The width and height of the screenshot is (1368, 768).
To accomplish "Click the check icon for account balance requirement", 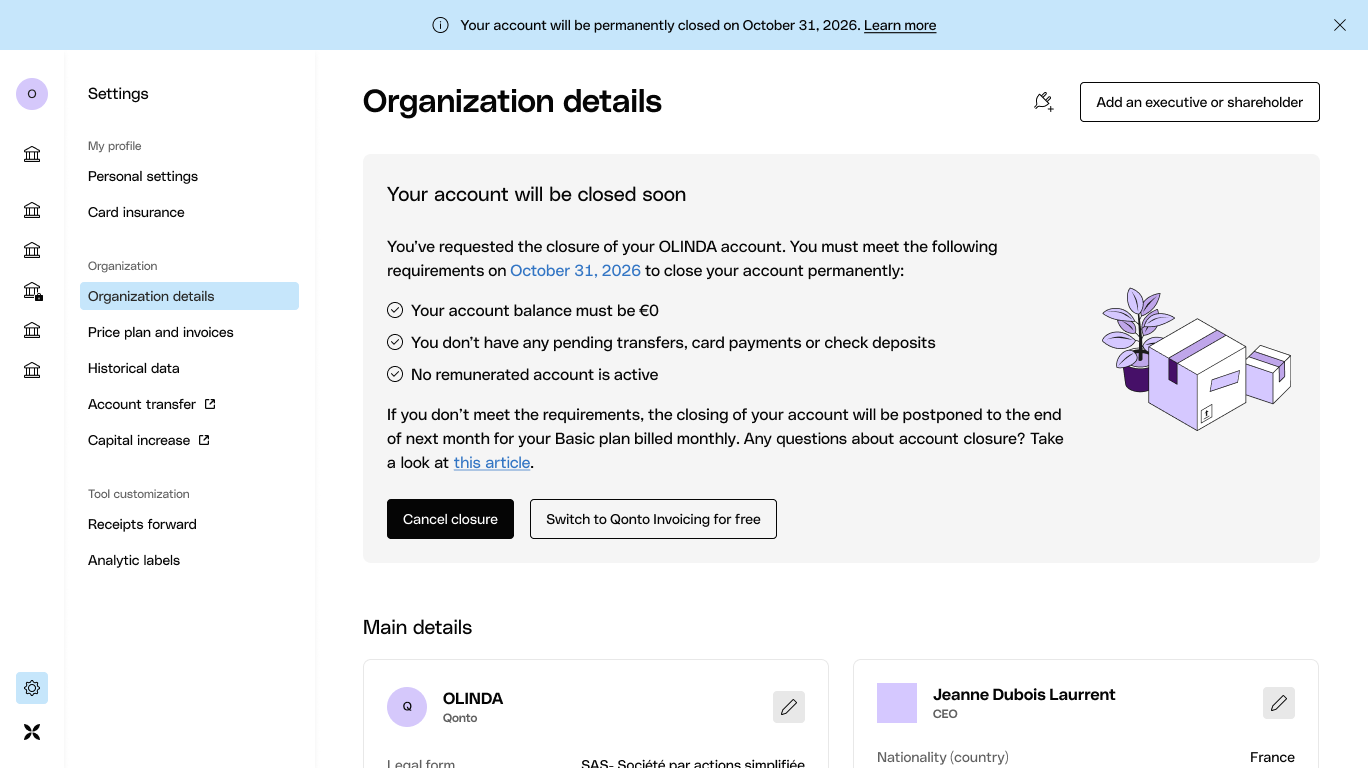I will pos(395,310).
